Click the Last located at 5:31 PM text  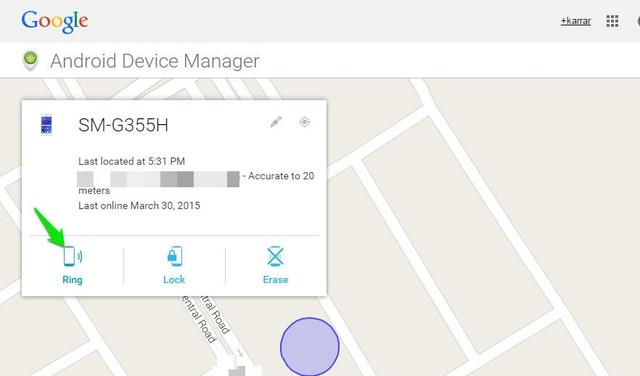[x=131, y=161]
